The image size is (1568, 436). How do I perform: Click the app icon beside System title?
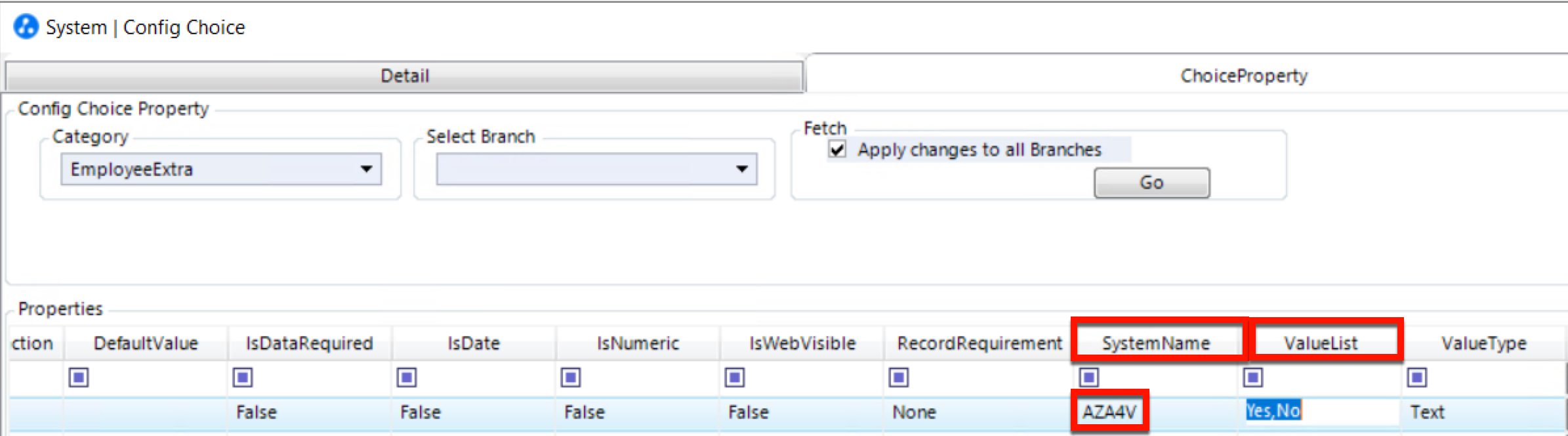point(26,28)
